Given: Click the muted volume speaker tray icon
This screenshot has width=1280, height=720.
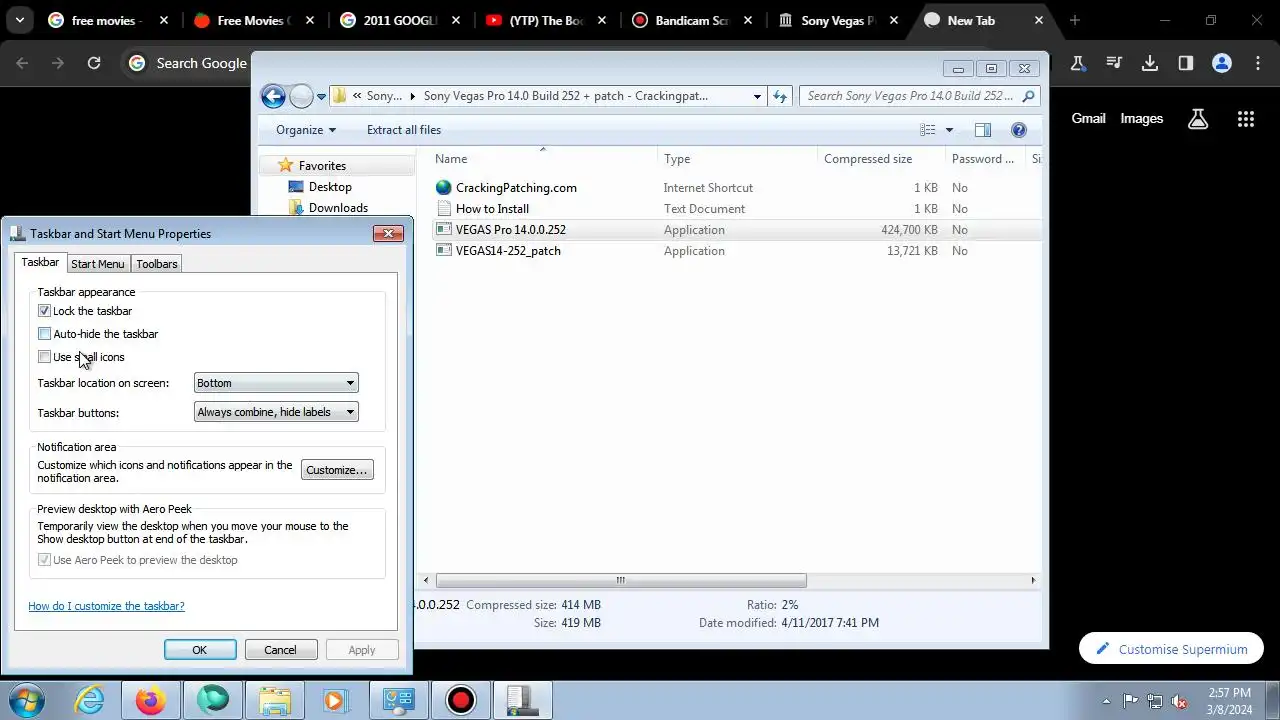Looking at the screenshot, I should [1179, 701].
